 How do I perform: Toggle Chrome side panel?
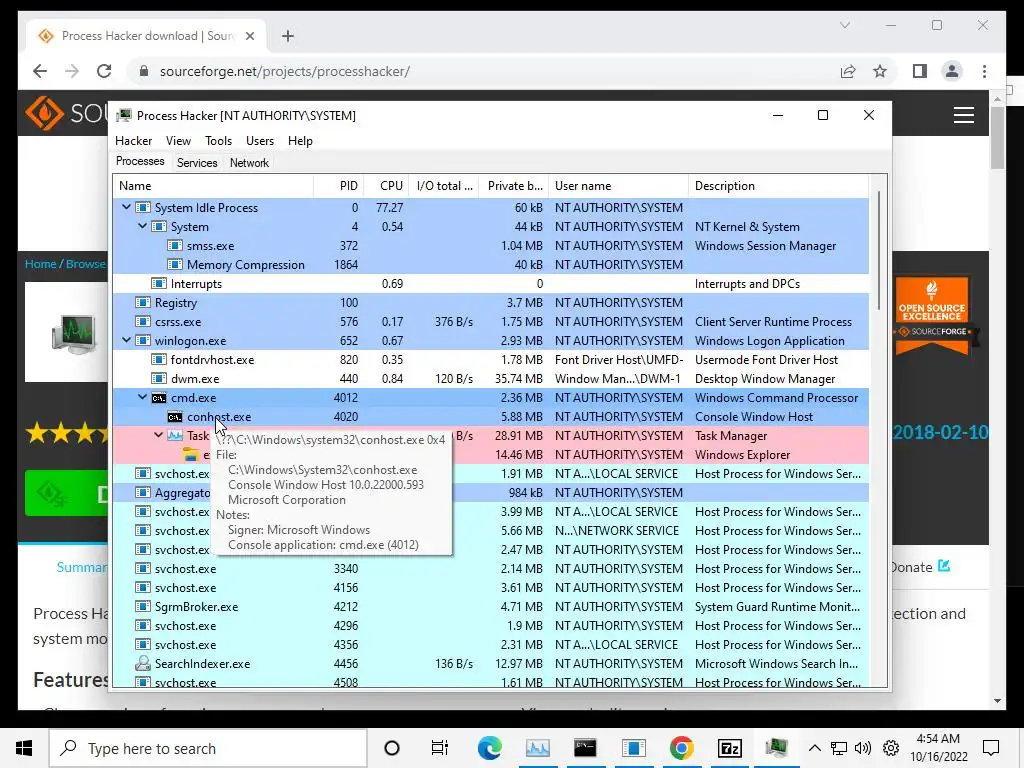(x=920, y=71)
